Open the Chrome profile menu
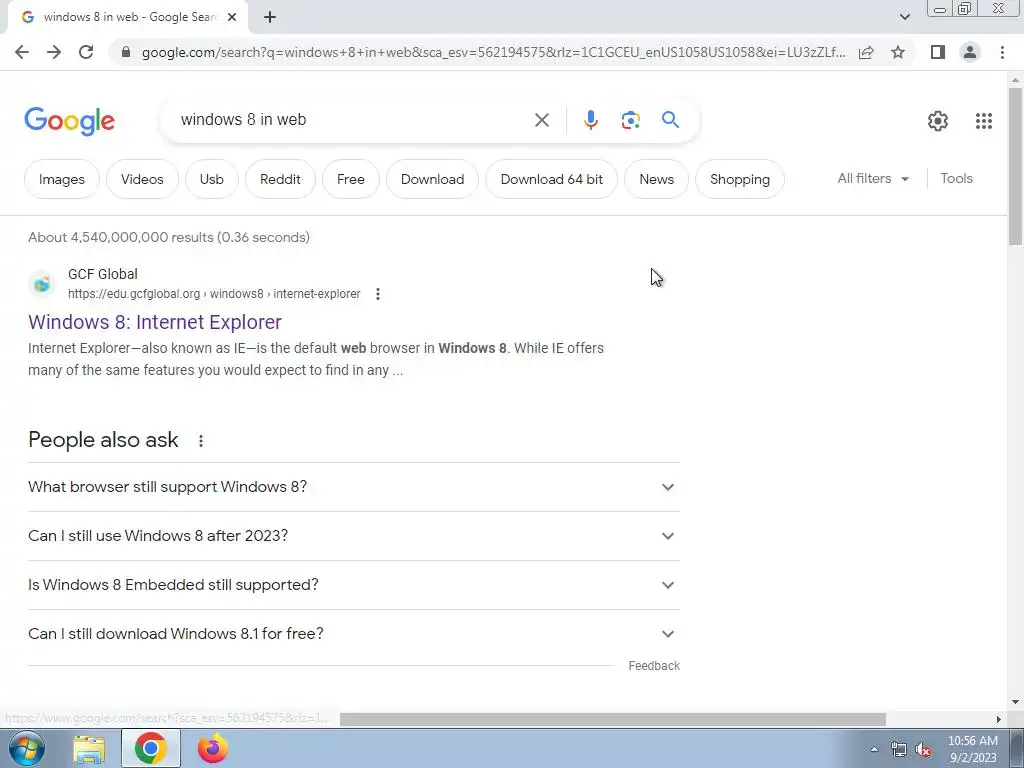The image size is (1024, 768). click(970, 52)
